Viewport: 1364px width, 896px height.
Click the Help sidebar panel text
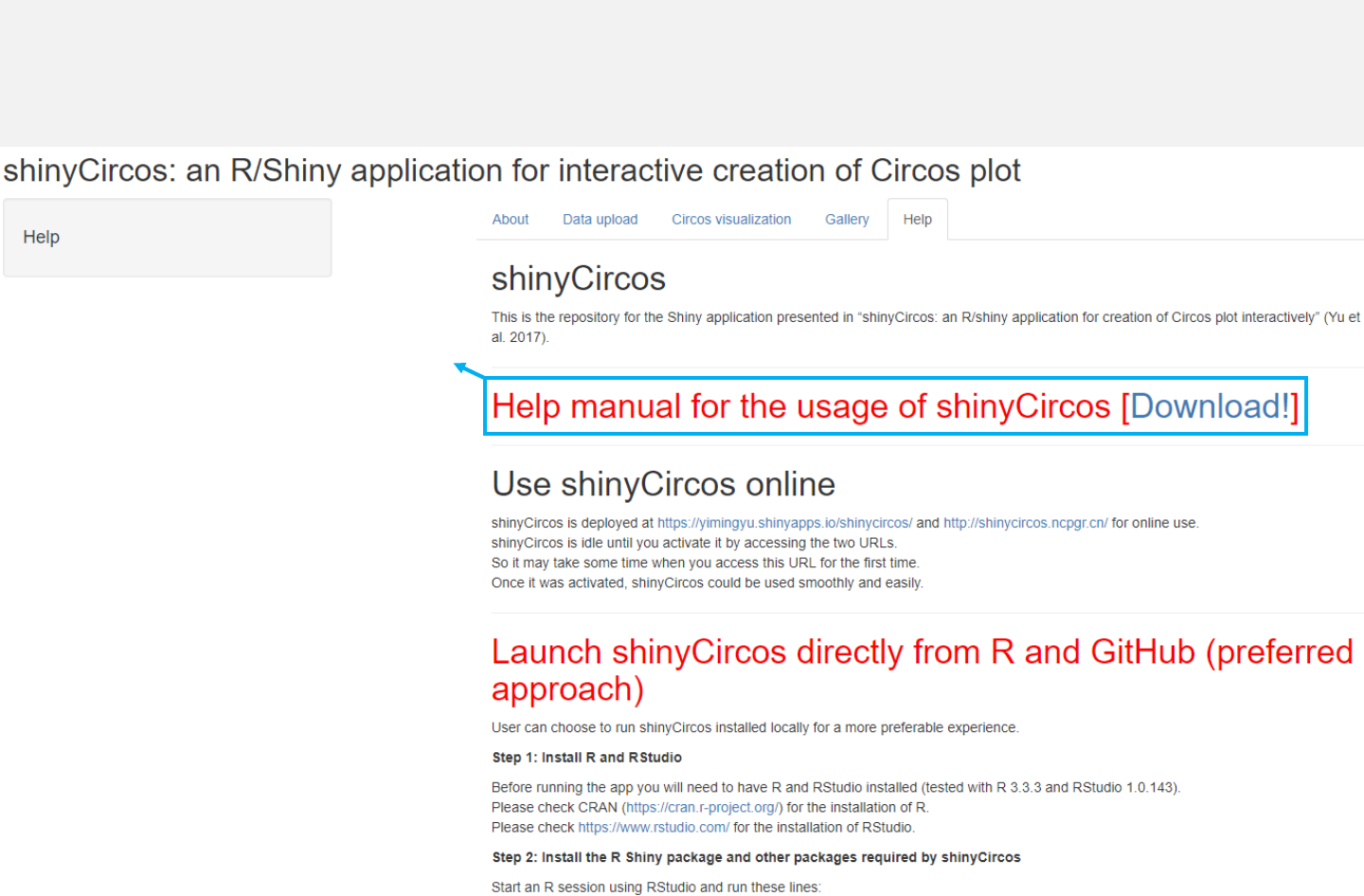(42, 237)
